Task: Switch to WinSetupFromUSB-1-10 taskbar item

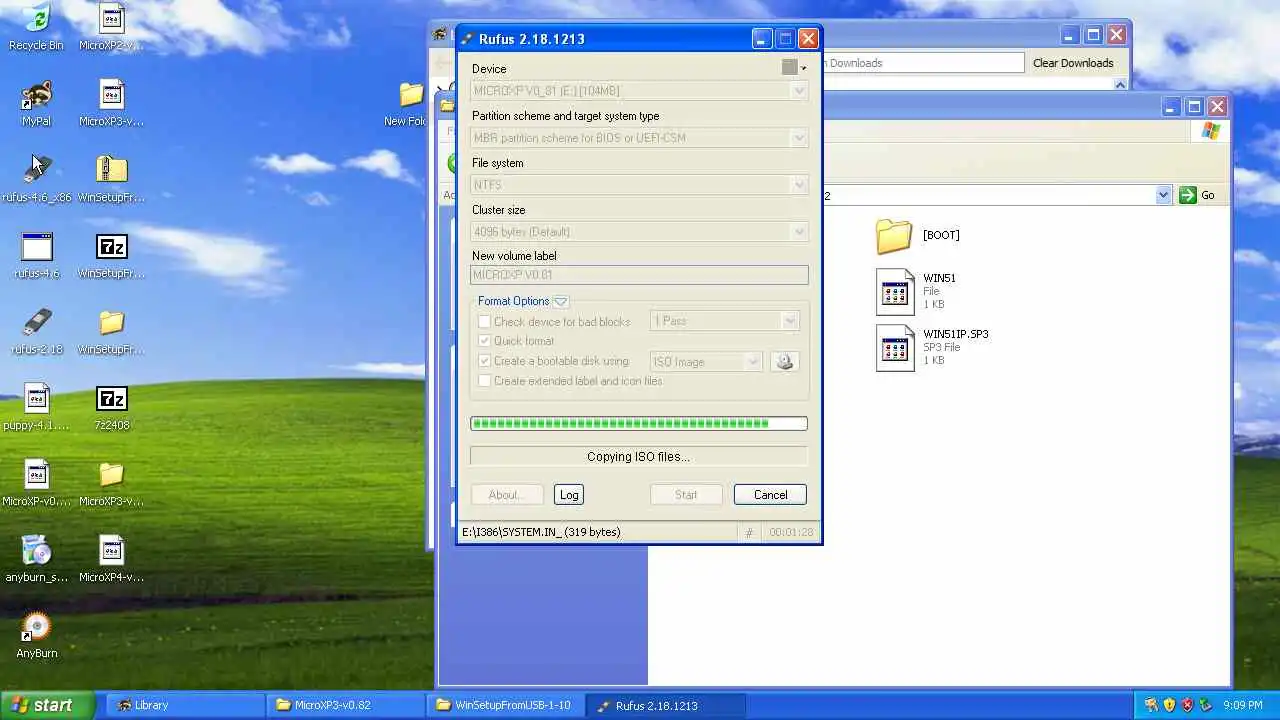Action: coord(505,705)
